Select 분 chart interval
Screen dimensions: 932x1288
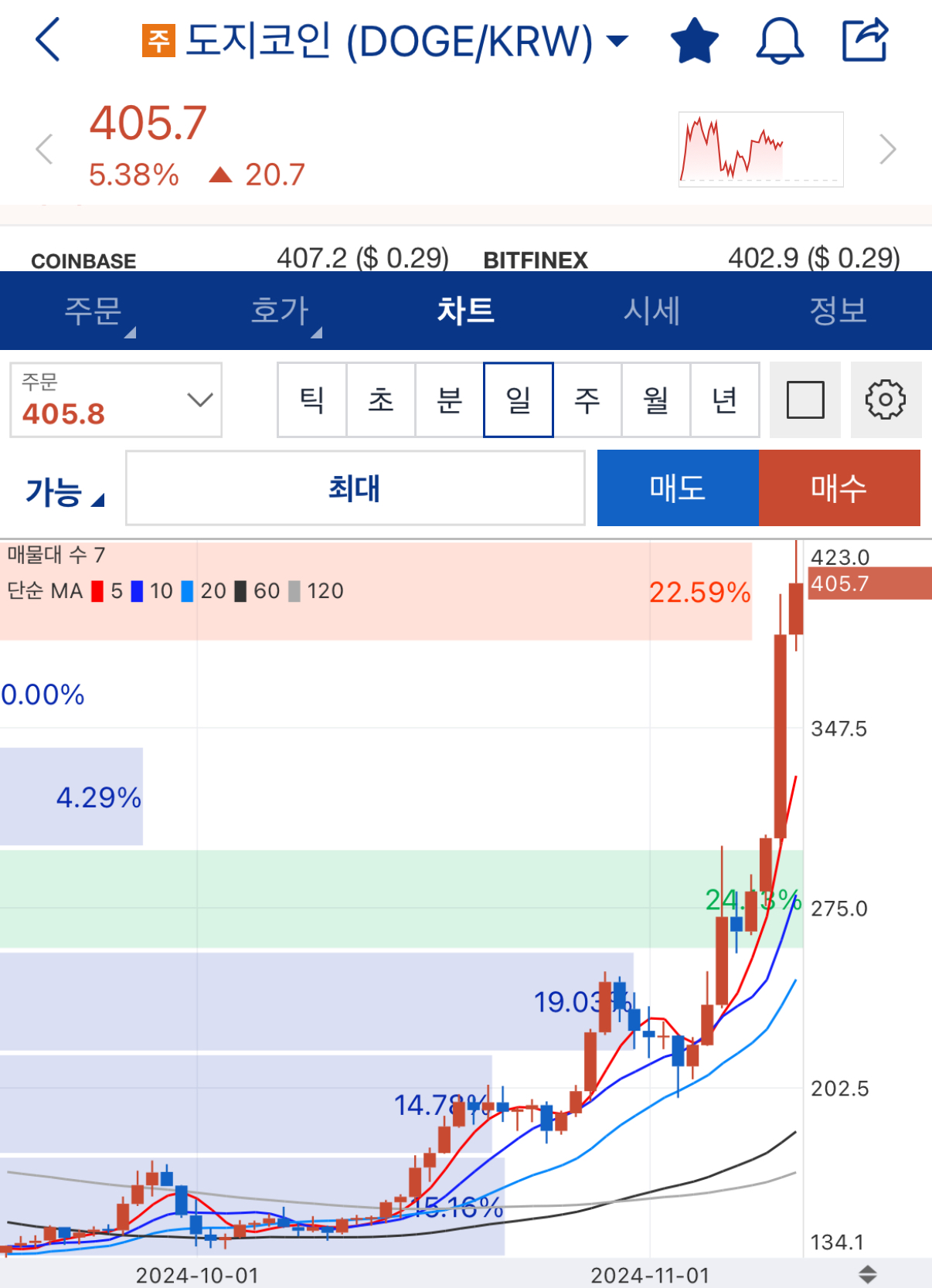tap(450, 400)
